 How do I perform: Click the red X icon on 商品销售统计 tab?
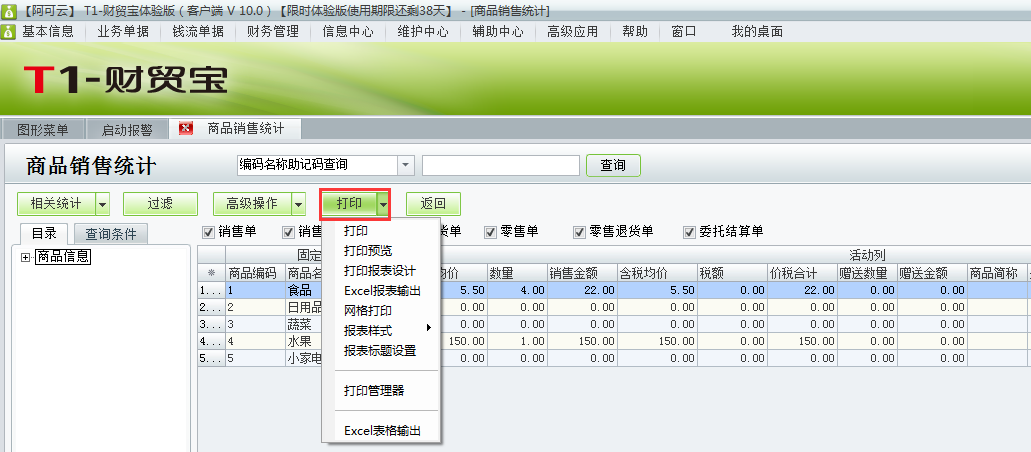tap(186, 129)
